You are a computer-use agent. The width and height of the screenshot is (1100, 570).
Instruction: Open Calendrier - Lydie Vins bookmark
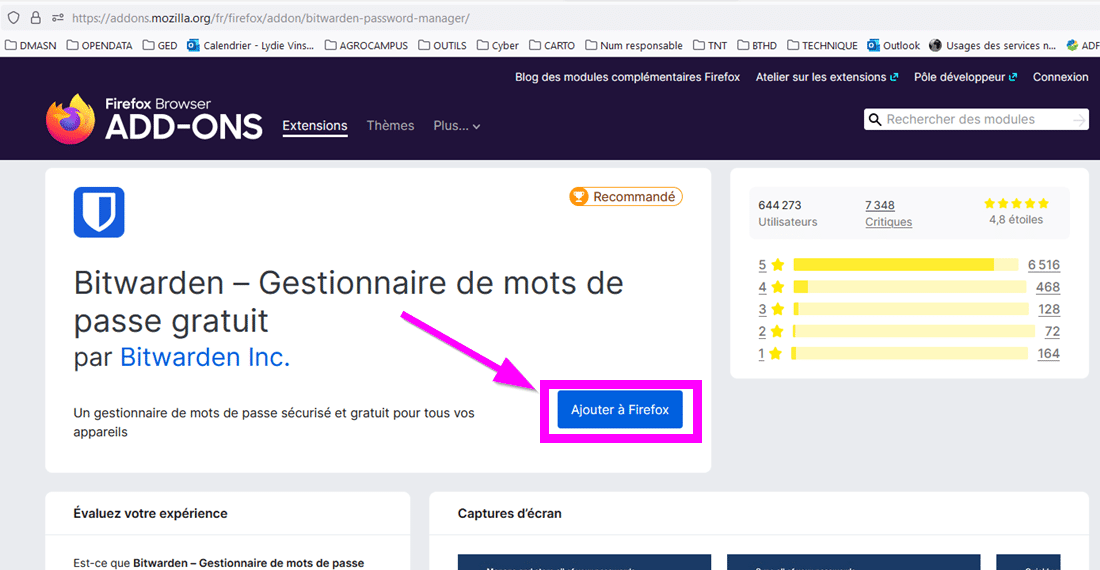click(250, 46)
